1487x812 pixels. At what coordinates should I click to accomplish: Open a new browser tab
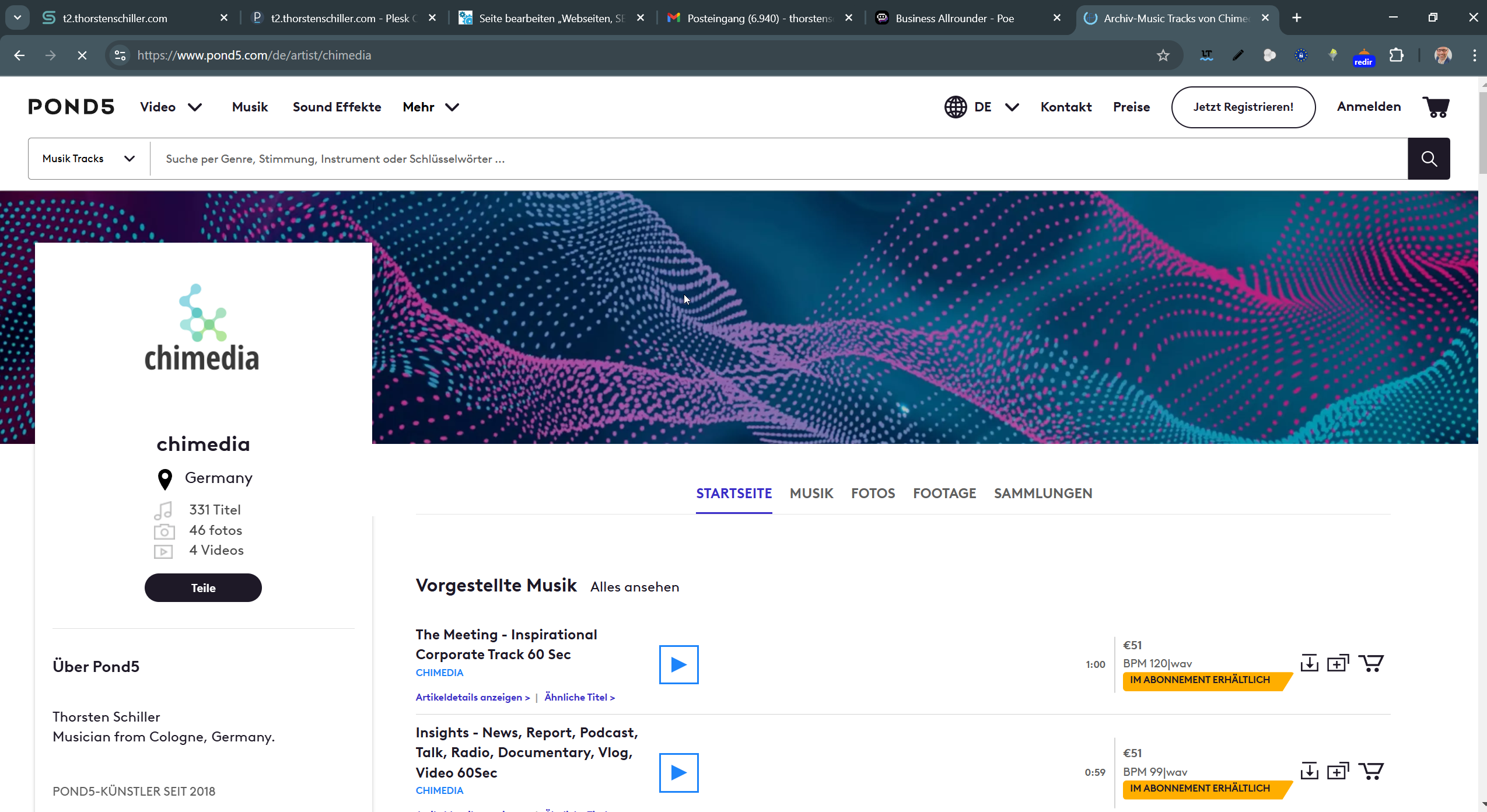pos(1296,18)
